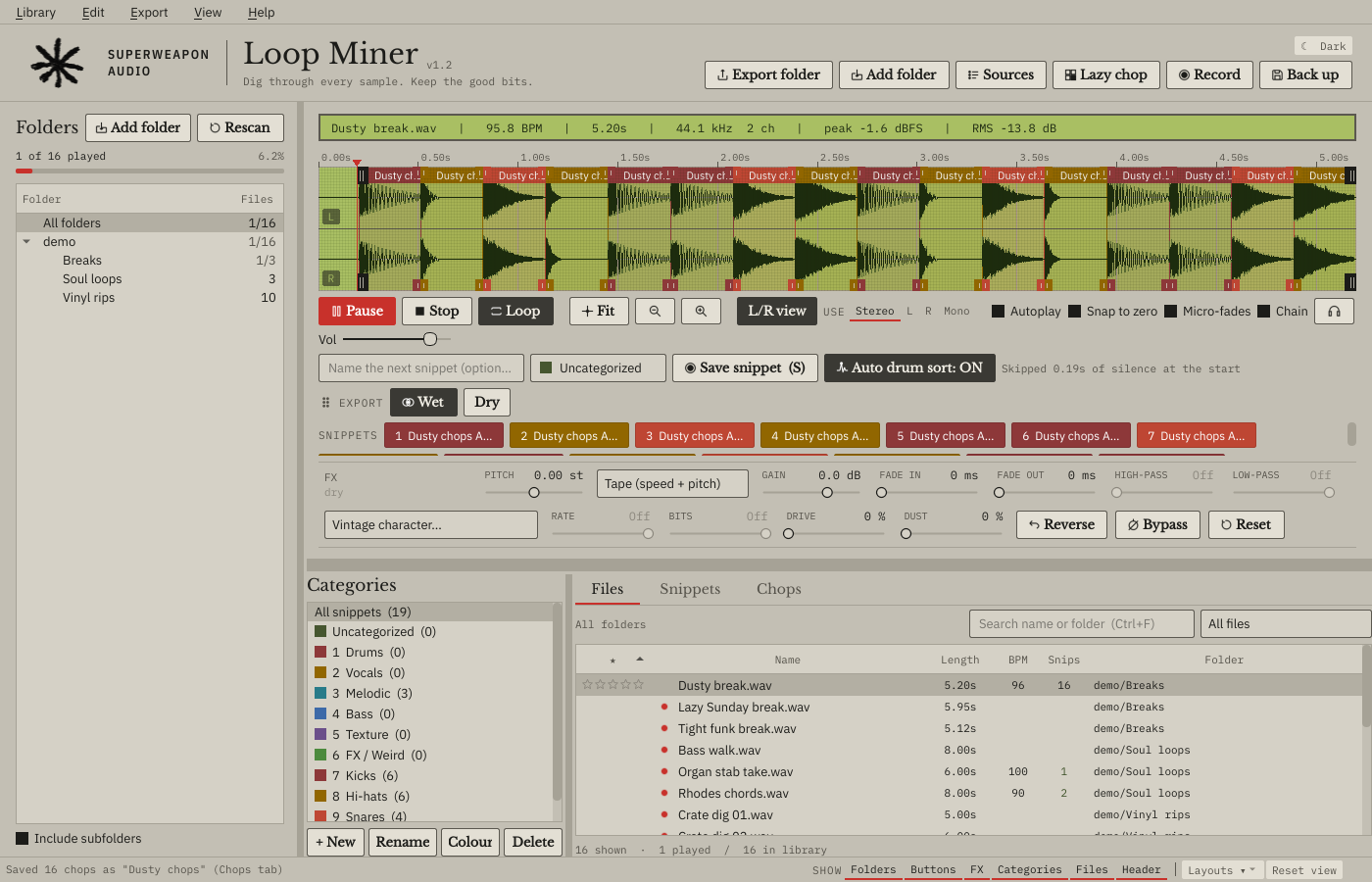Click Save snippet (S) button

point(745,368)
